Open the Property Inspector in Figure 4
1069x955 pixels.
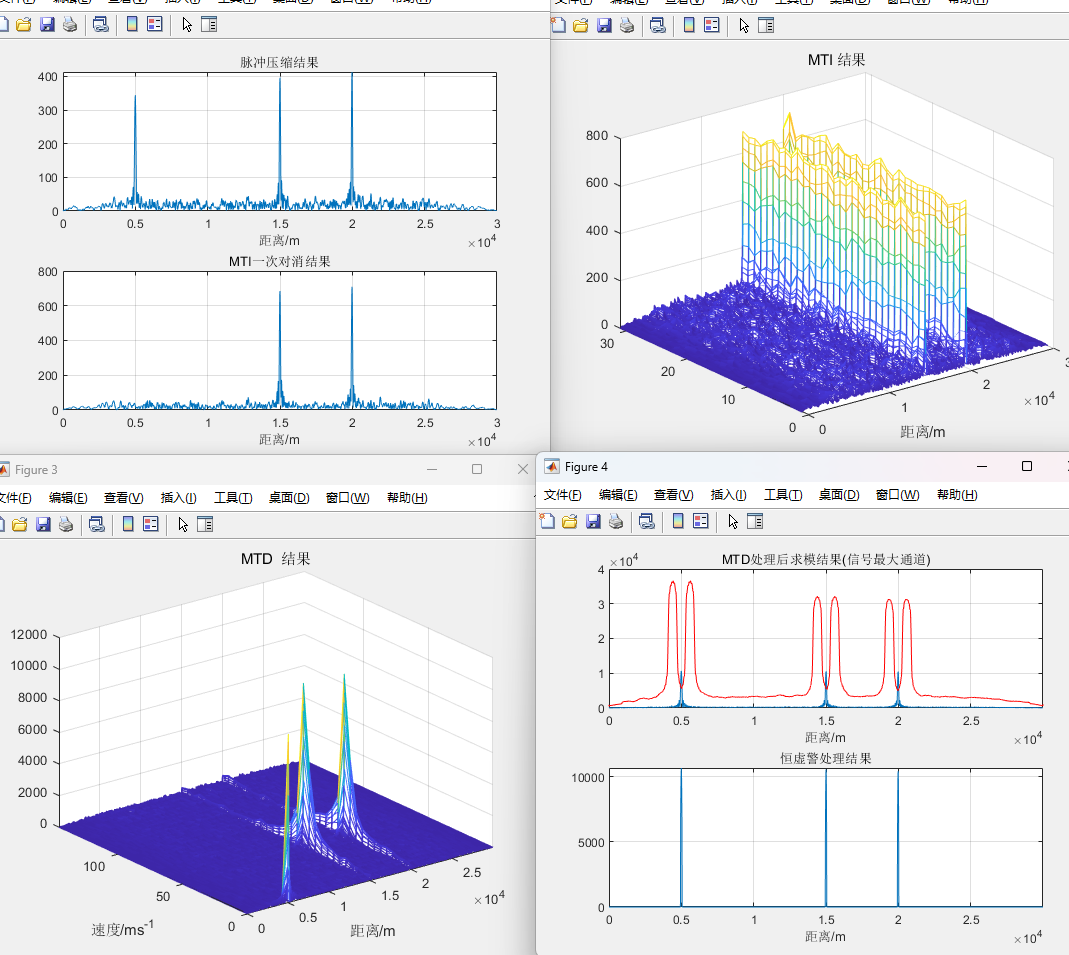[x=755, y=521]
